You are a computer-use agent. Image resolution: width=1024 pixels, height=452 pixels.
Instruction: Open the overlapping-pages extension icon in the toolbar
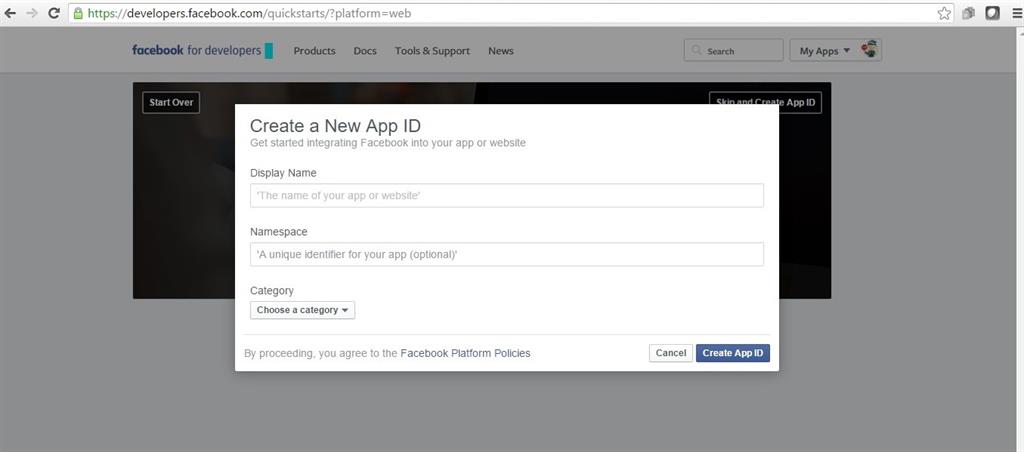tap(968, 13)
